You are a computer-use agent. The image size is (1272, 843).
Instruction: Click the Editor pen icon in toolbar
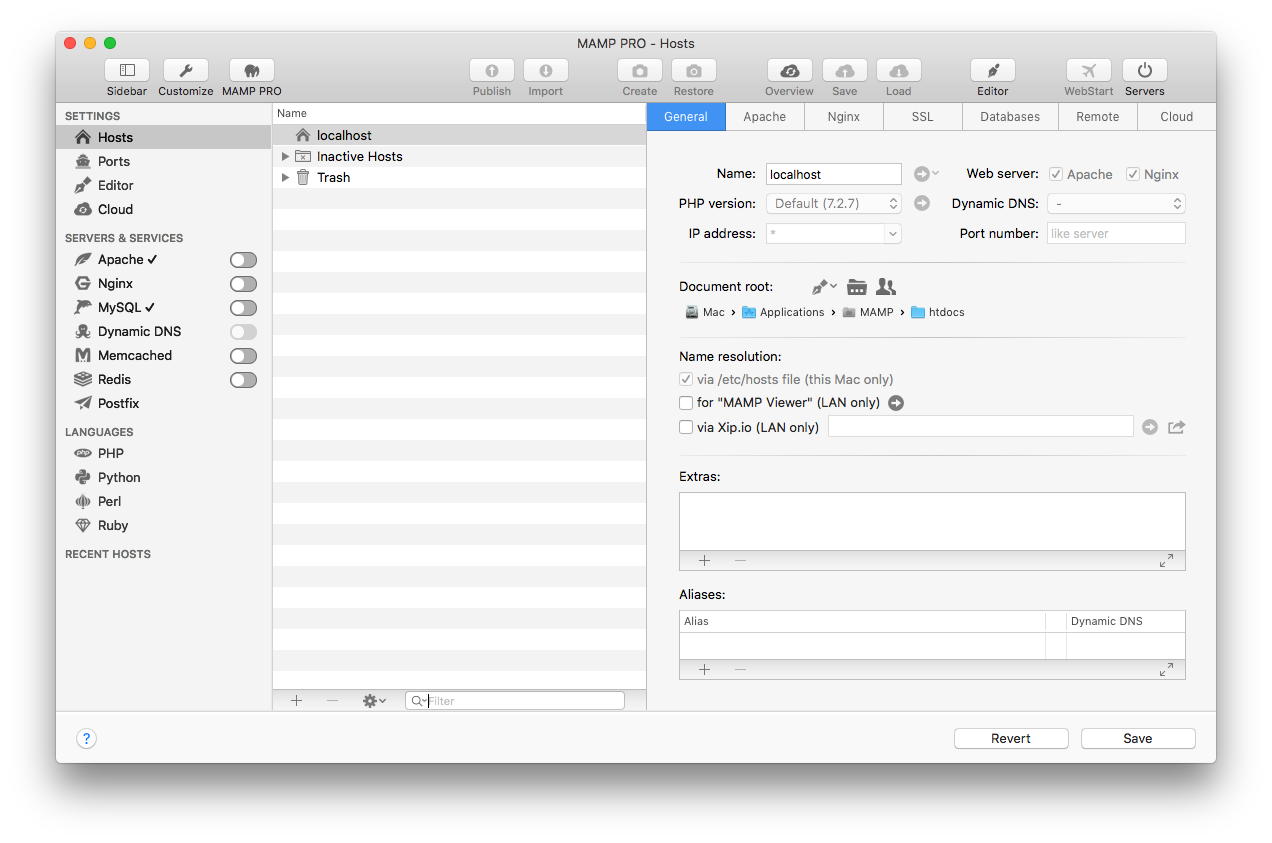pyautogui.click(x=992, y=71)
